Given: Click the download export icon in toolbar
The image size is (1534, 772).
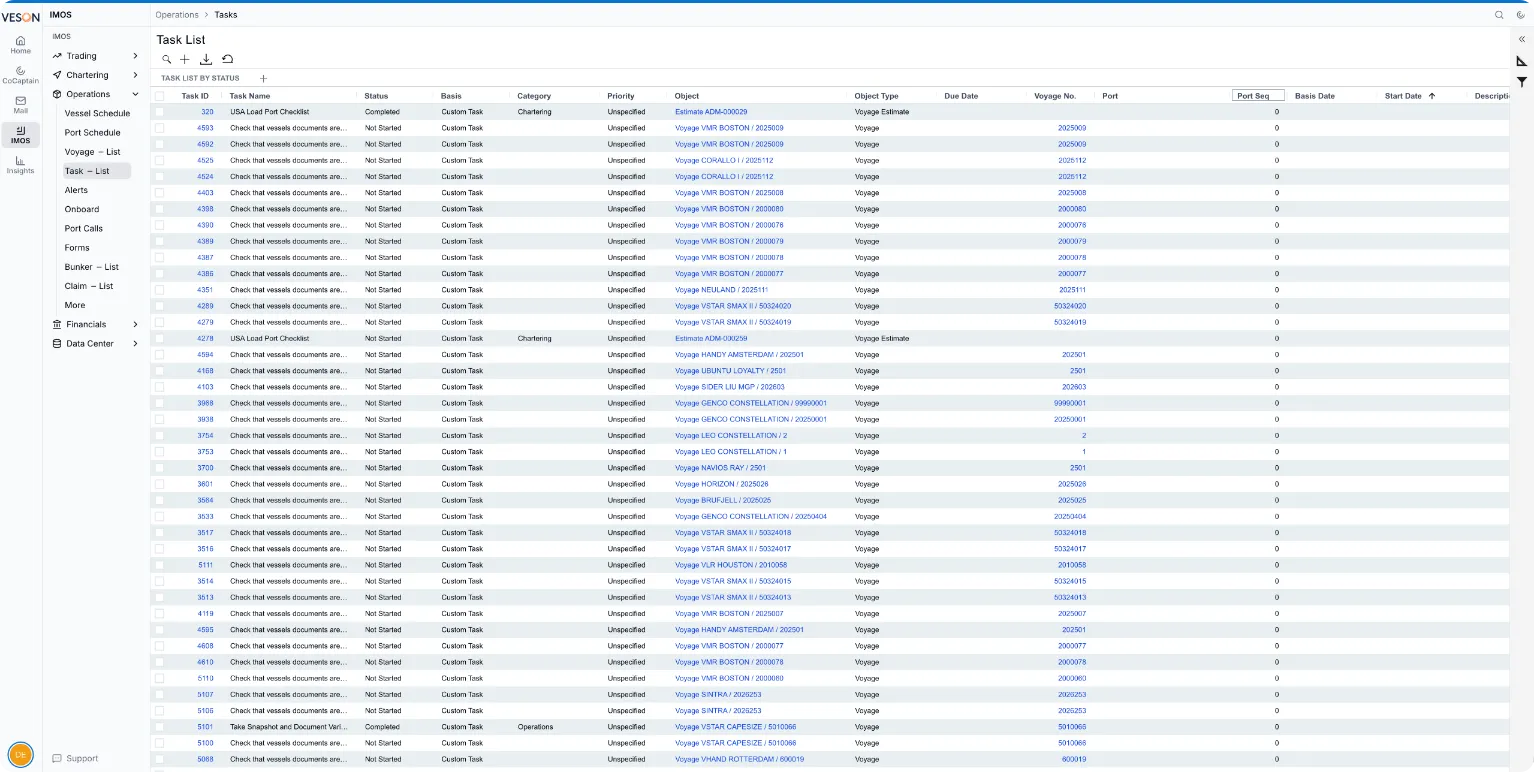Looking at the screenshot, I should click(x=206, y=60).
